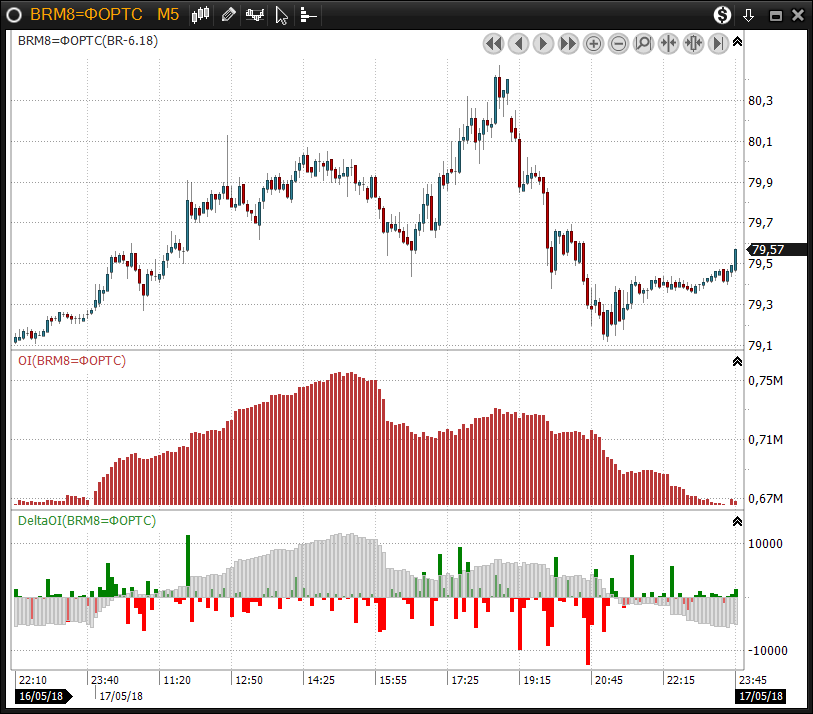This screenshot has height=714, width=813.
Task: Step chart forward with single right arrow
Action: pyautogui.click(x=543, y=43)
